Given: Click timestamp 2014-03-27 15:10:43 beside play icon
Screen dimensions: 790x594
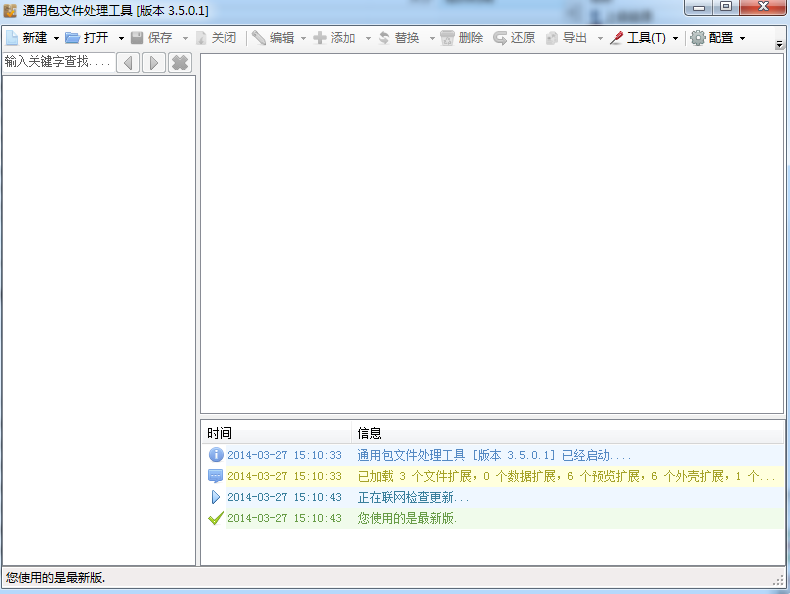Looking at the screenshot, I should click(284, 497).
